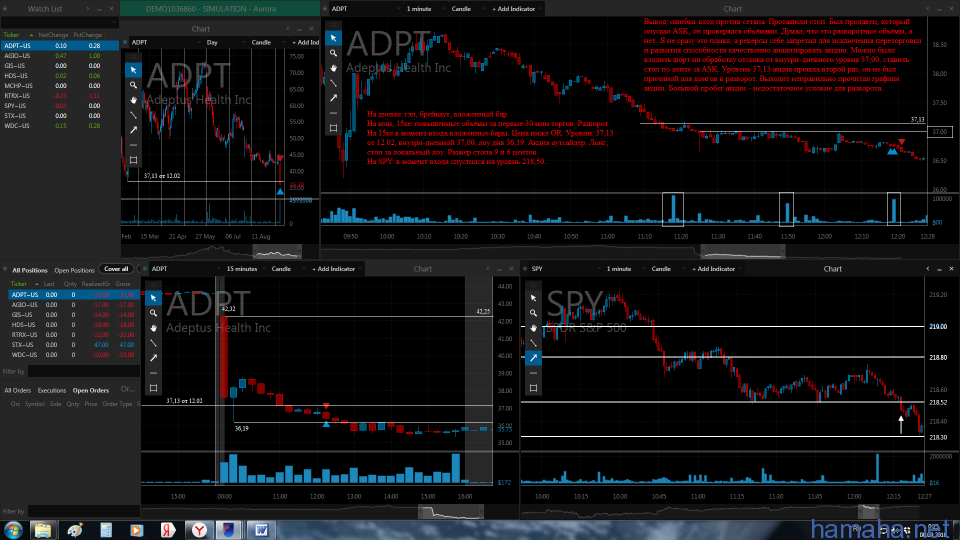Sort watch list by NetChange column
This screenshot has height=540, width=960.
53,35
